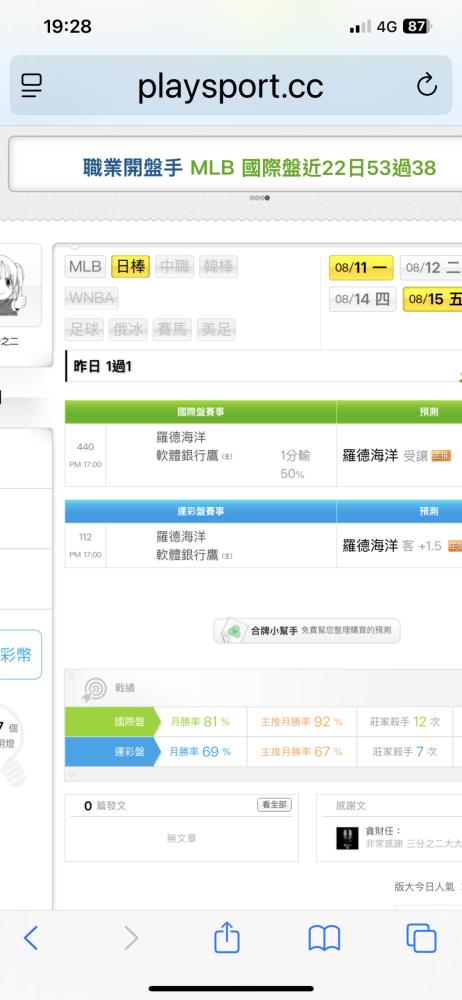Tap the 國際盤賽事 table header

tap(200, 412)
